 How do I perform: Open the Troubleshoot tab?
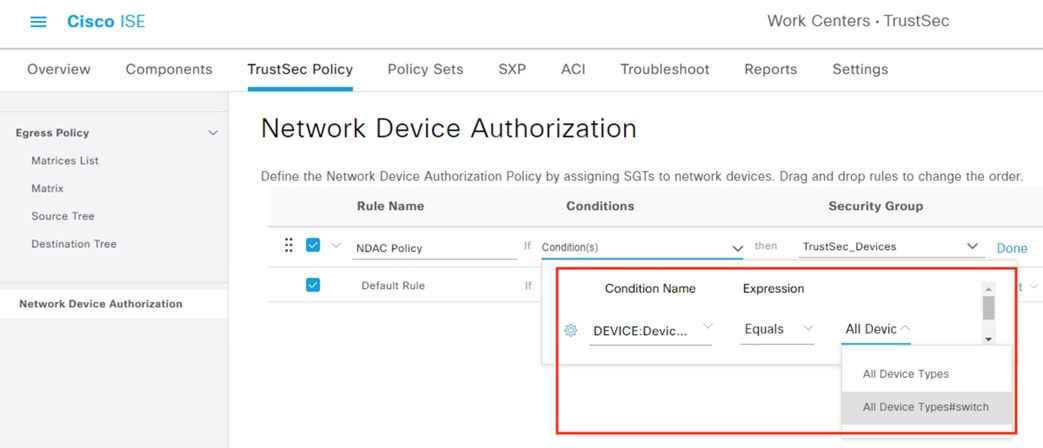pyautogui.click(x=665, y=69)
